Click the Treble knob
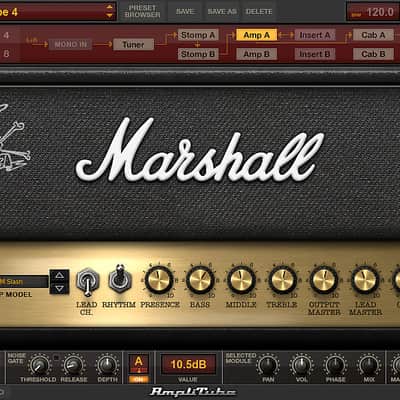 283,280
